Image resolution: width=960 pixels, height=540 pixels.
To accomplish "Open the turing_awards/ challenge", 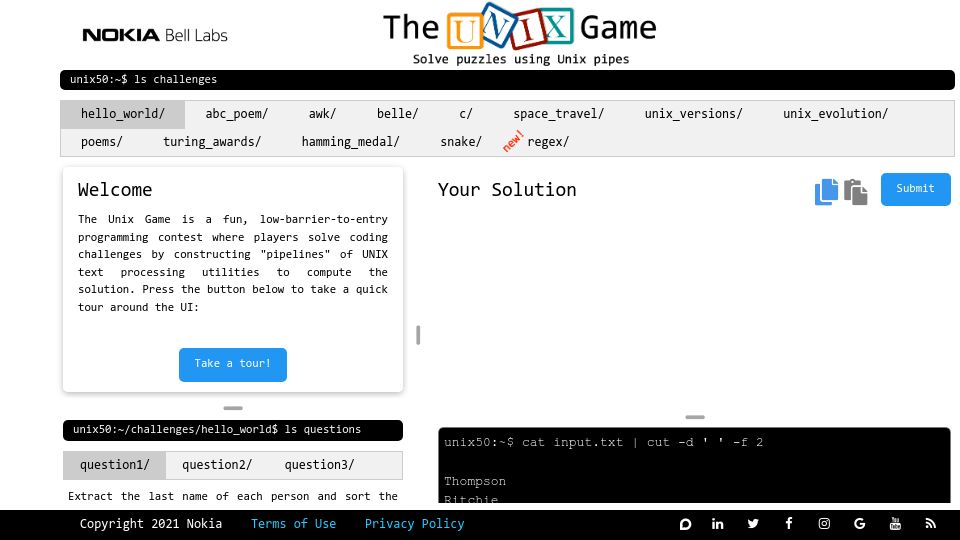I will coord(212,142).
